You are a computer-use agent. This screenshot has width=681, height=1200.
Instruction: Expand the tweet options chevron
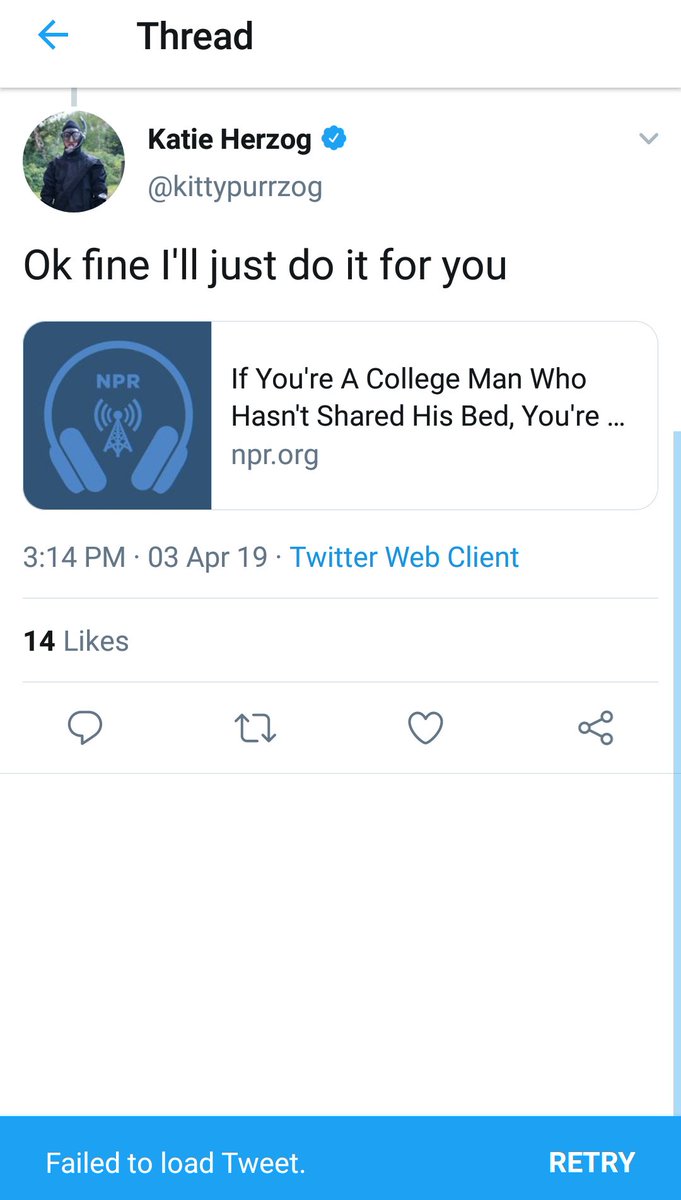click(x=649, y=139)
